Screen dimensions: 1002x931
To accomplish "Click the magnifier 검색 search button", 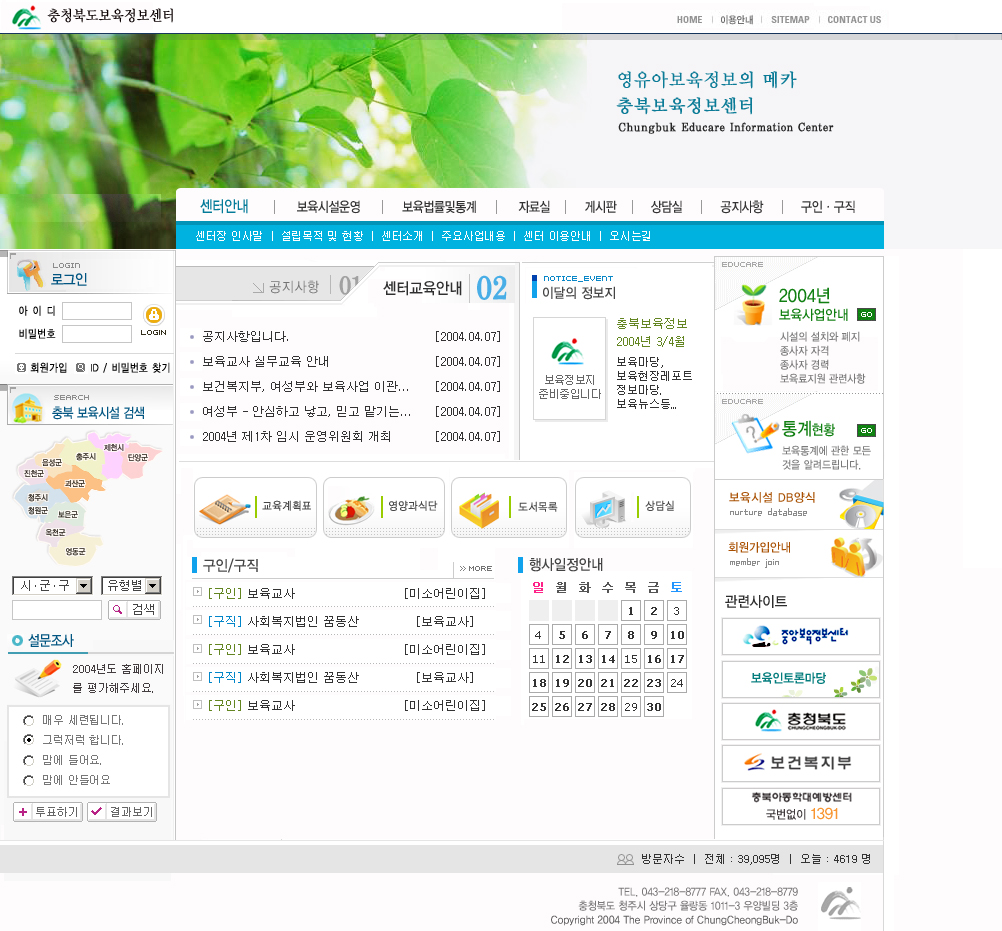I will pos(133,609).
